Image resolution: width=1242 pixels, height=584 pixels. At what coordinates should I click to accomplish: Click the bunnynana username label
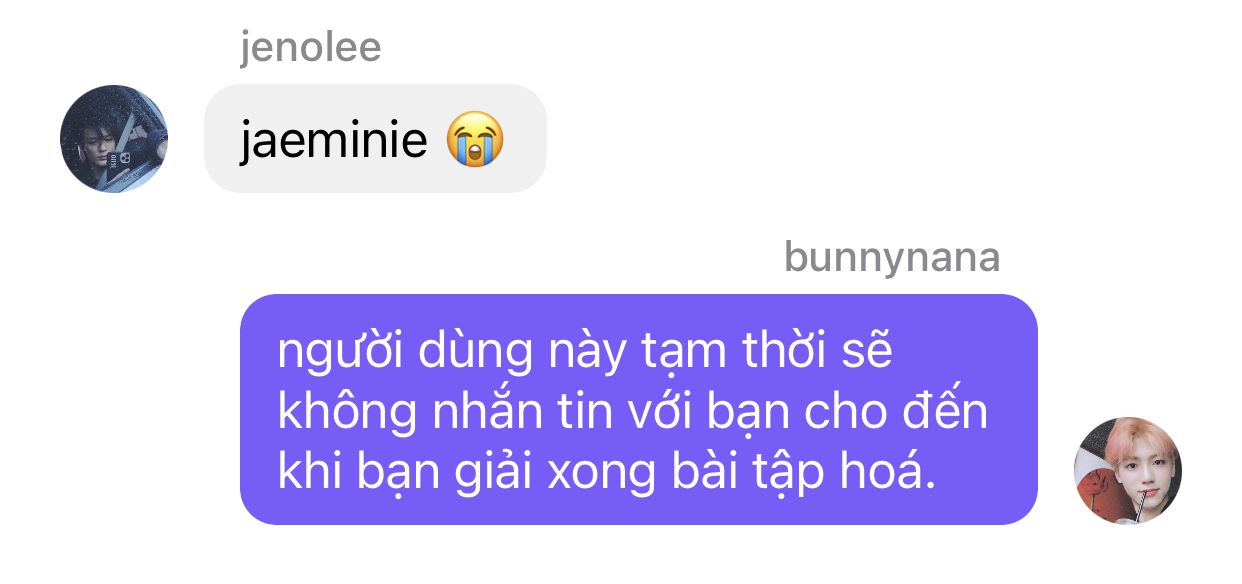pyautogui.click(x=892, y=257)
